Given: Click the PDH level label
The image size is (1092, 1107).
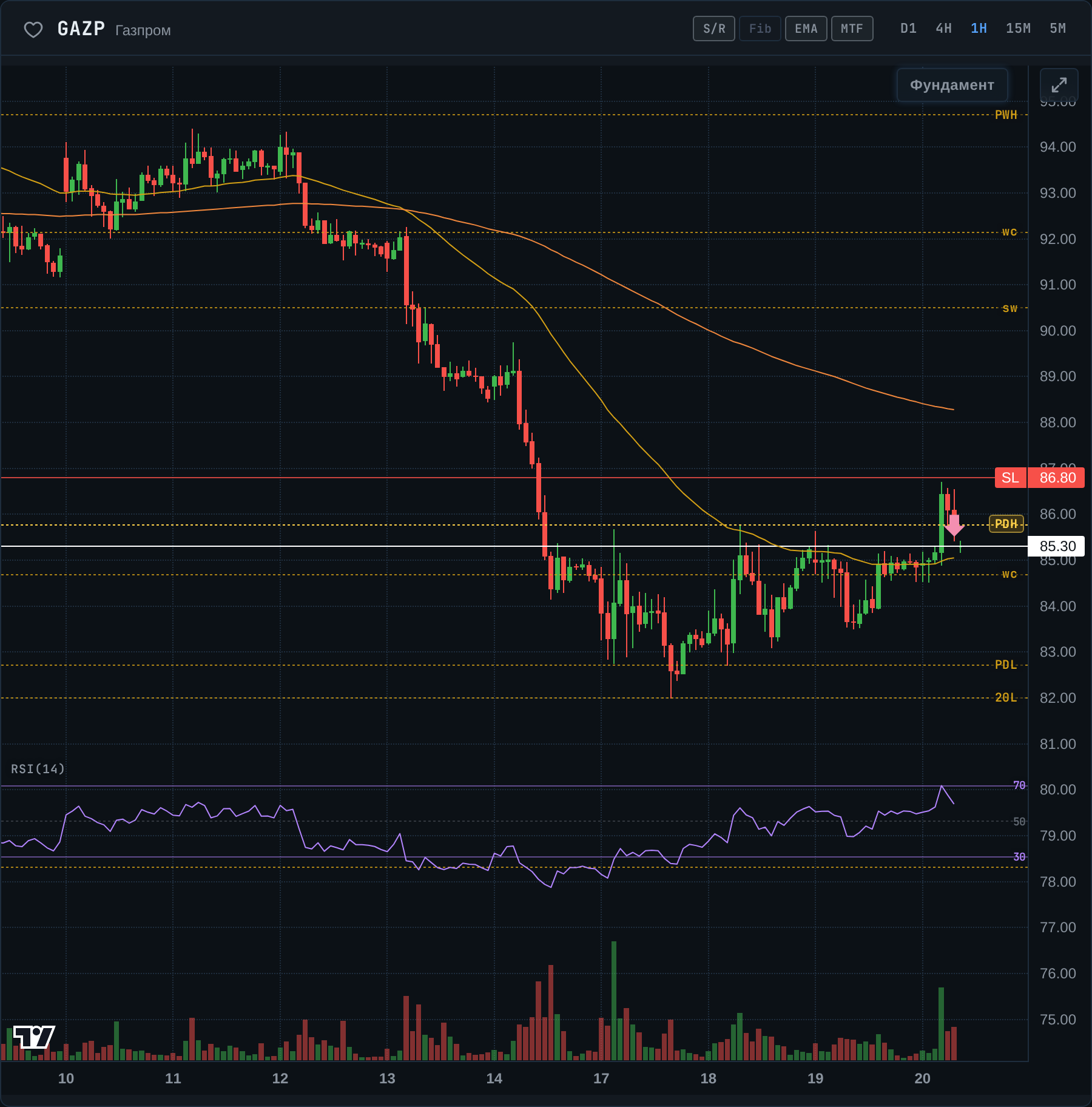Looking at the screenshot, I should (1006, 524).
